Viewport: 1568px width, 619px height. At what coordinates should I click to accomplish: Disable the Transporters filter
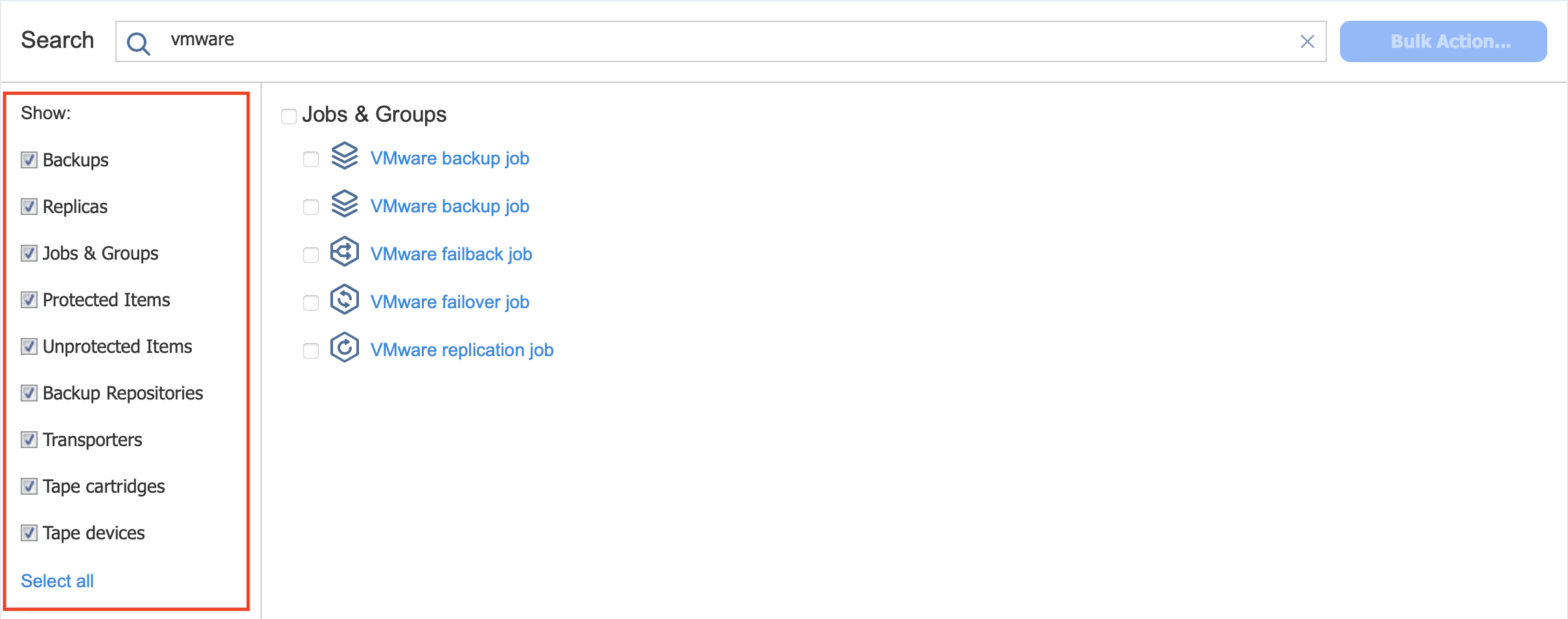[29, 440]
